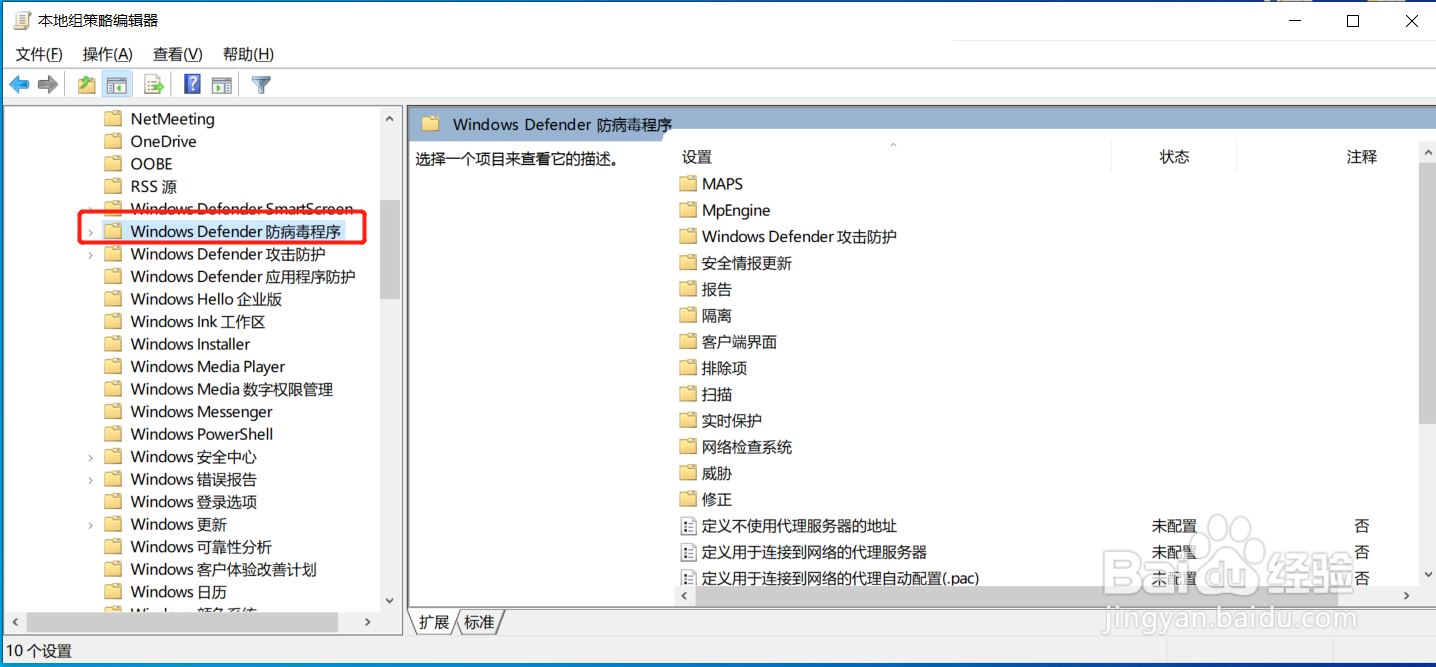Expand Windows Defender 攻击防护 tree node
The width and height of the screenshot is (1436, 667).
point(90,255)
